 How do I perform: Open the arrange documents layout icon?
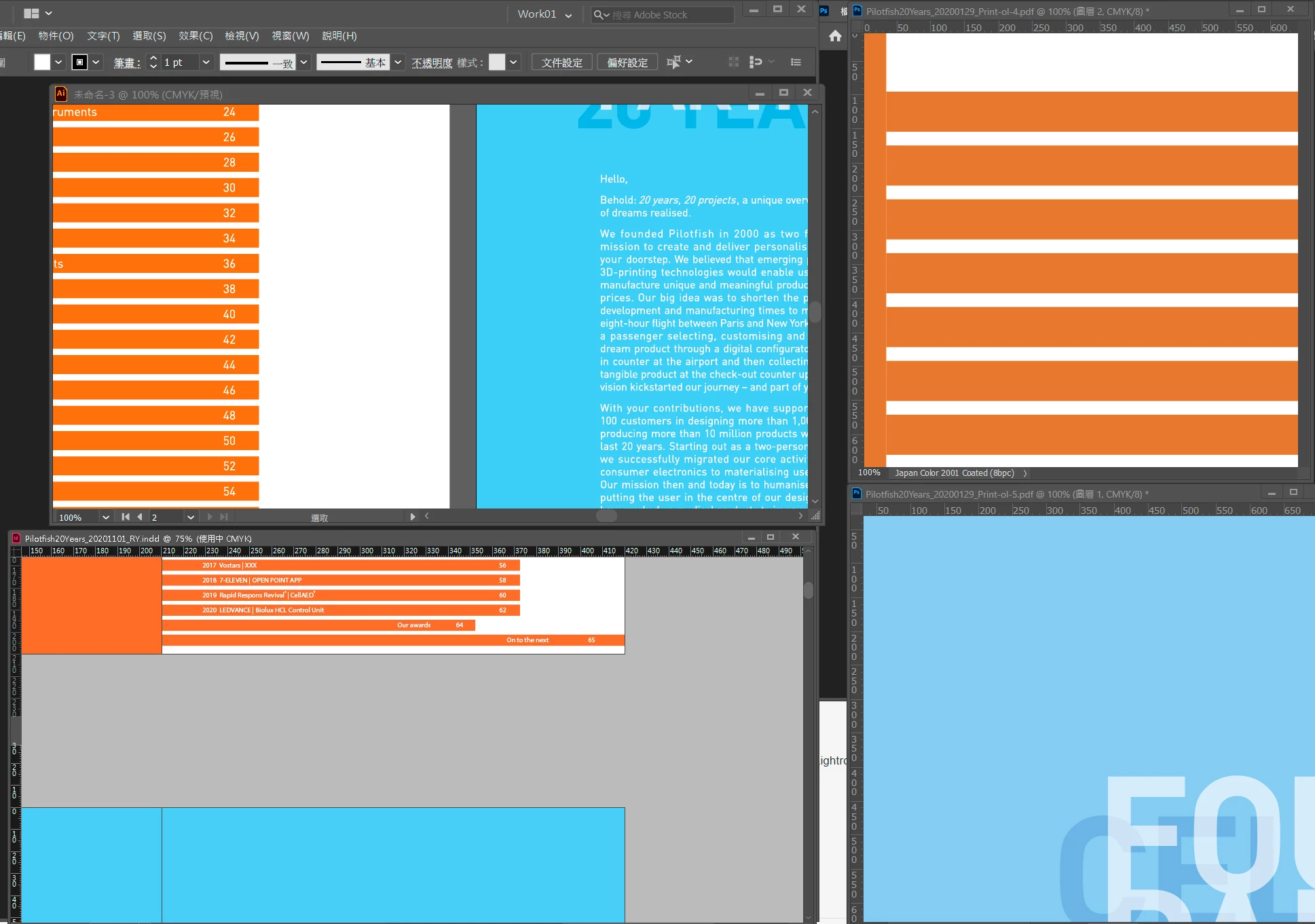click(31, 14)
